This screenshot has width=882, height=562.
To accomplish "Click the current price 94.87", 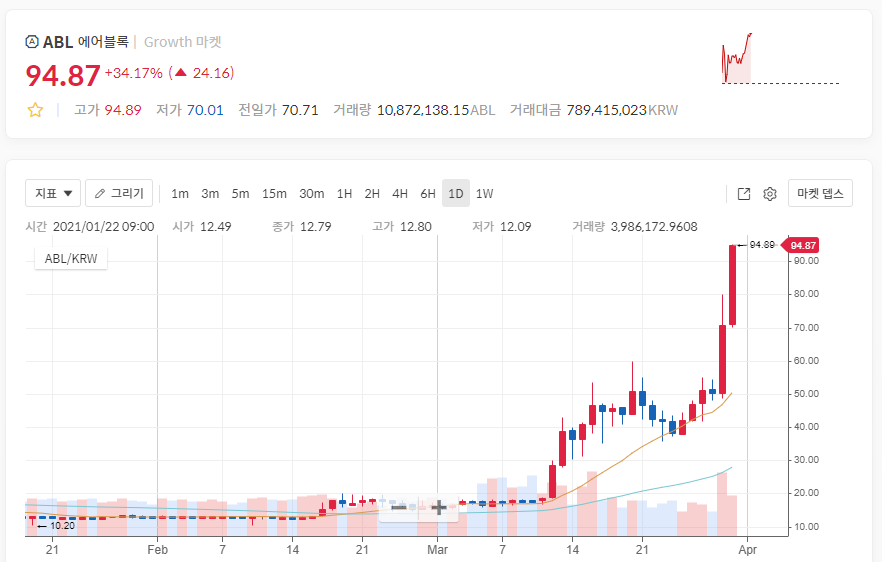I will pyautogui.click(x=63, y=75).
